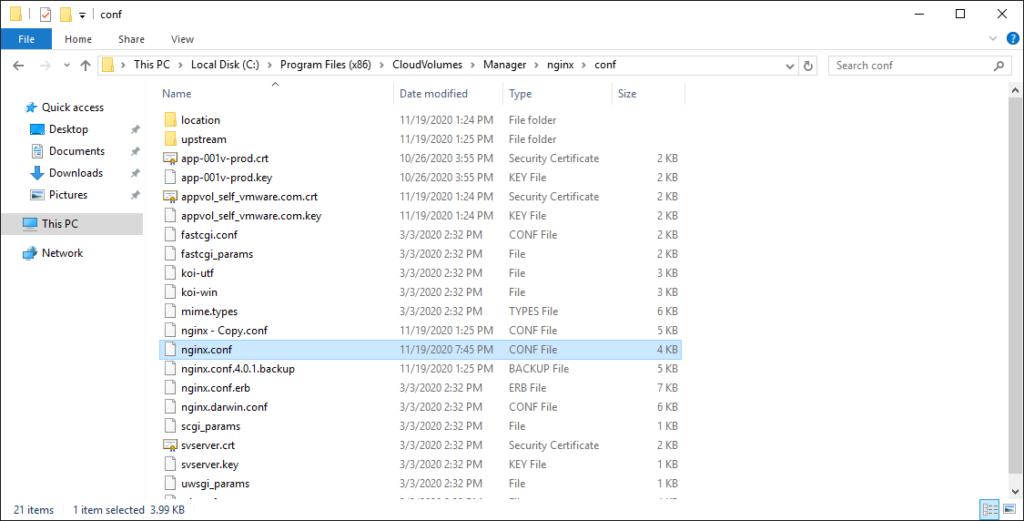The height and width of the screenshot is (521, 1024).
Task: Go up one level with the Up arrow
Action: click(x=85, y=65)
